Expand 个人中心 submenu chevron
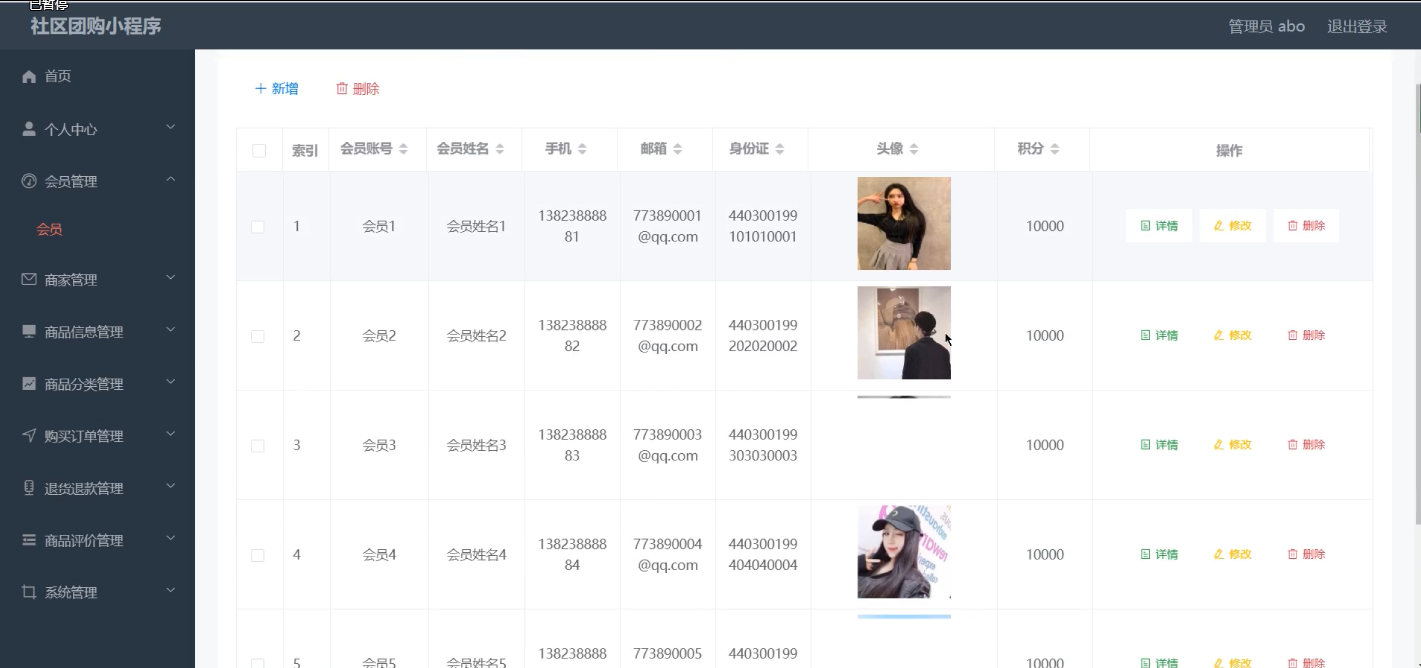This screenshot has height=668, width=1421. pos(170,127)
